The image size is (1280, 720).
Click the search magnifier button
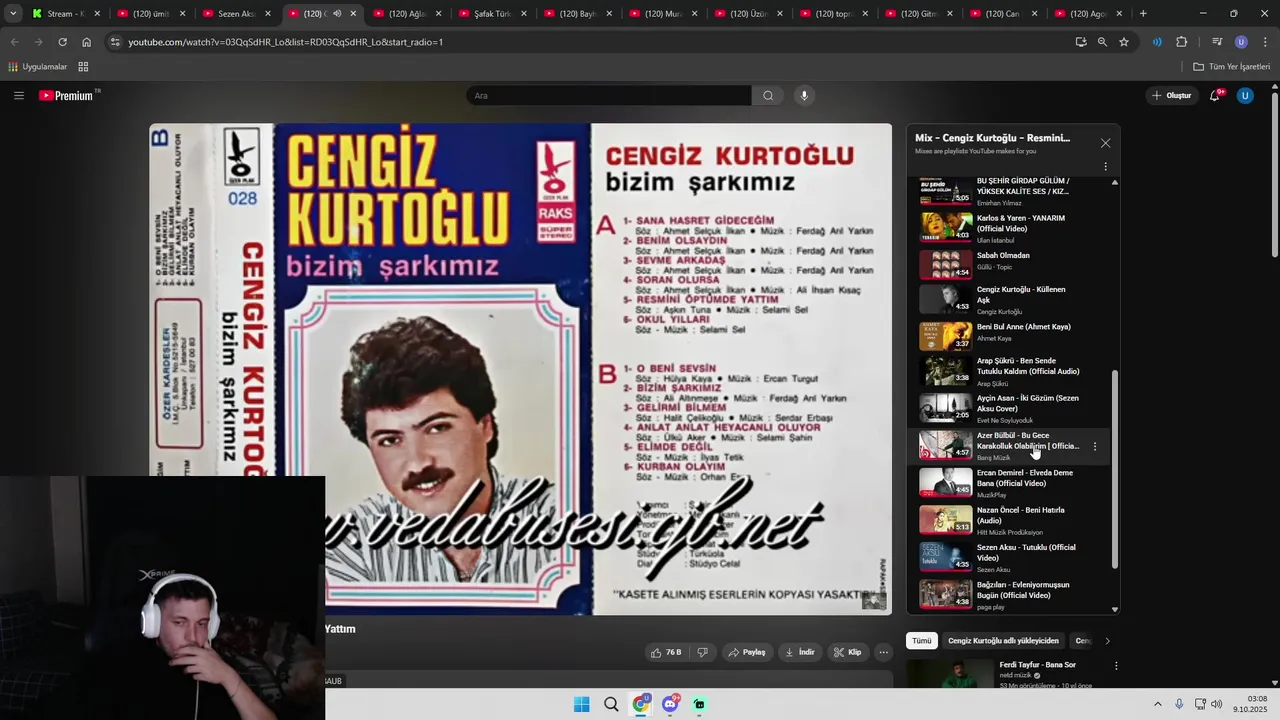[768, 95]
